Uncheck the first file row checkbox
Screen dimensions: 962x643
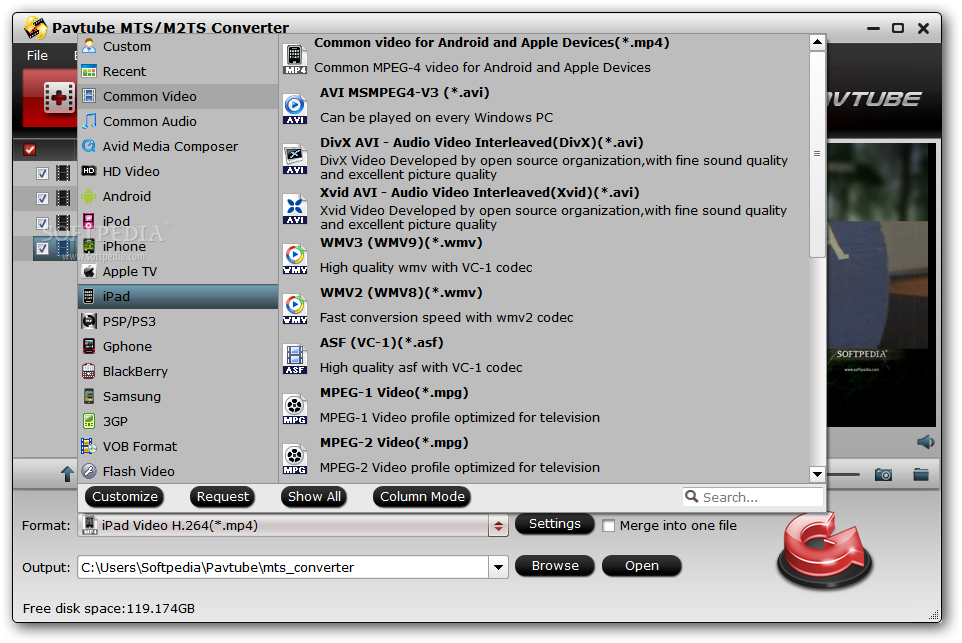42,173
